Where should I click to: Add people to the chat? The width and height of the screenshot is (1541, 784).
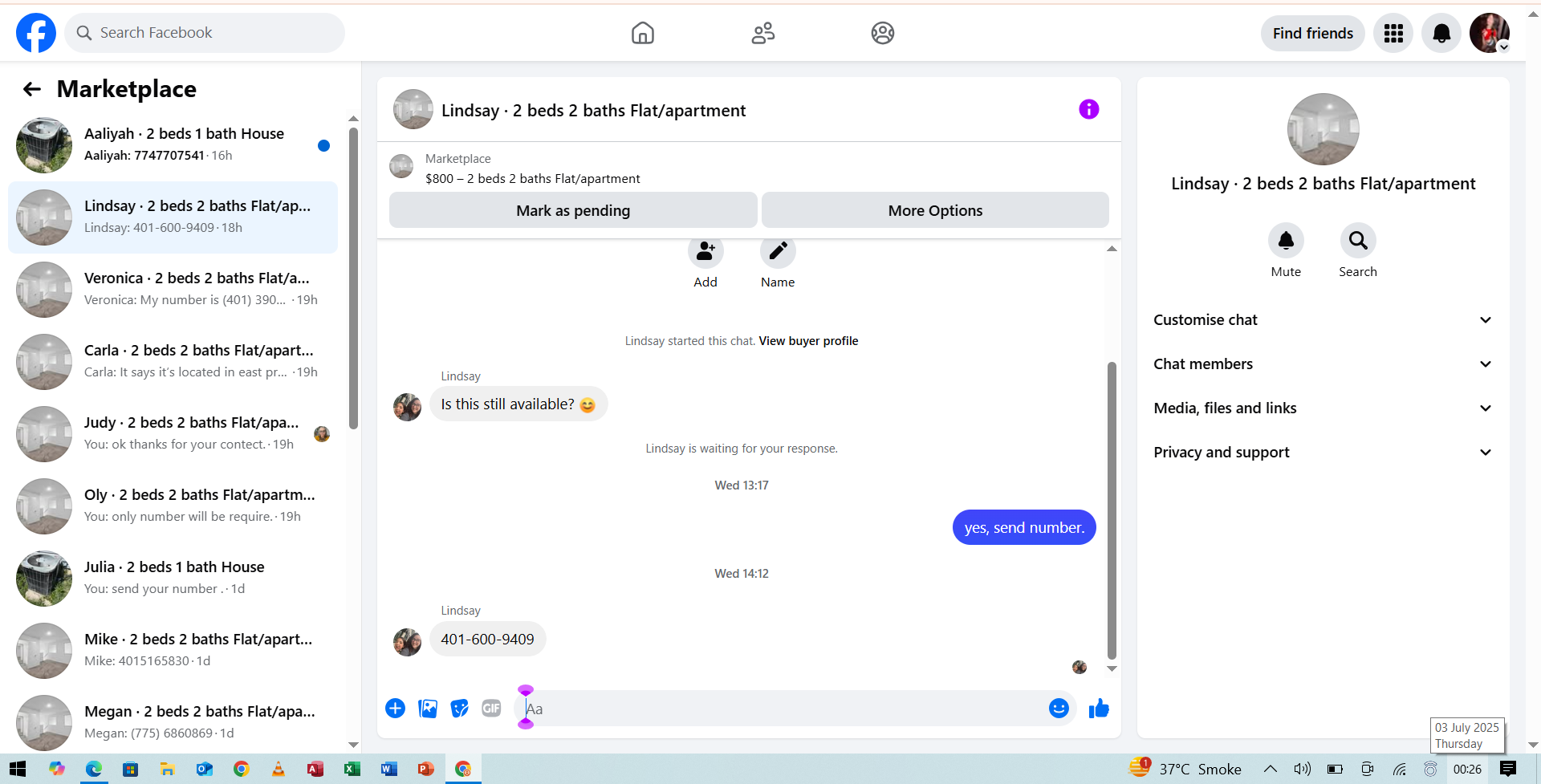tap(705, 251)
